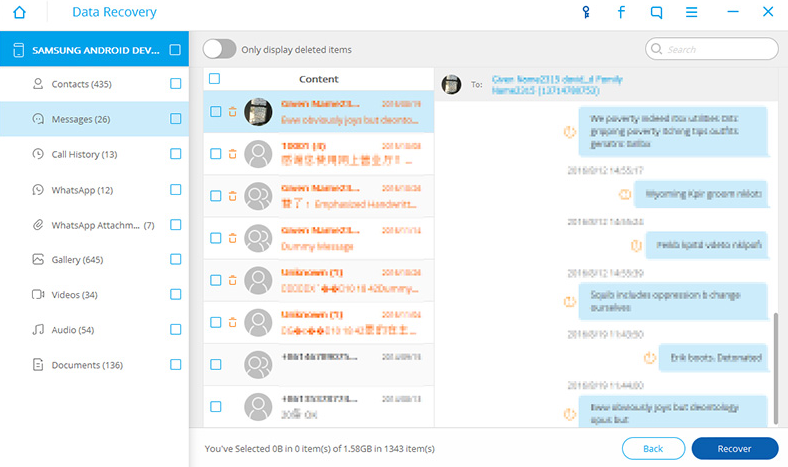
Task: Click the WhatsApp Attachments paperclip icon
Action: [38, 225]
